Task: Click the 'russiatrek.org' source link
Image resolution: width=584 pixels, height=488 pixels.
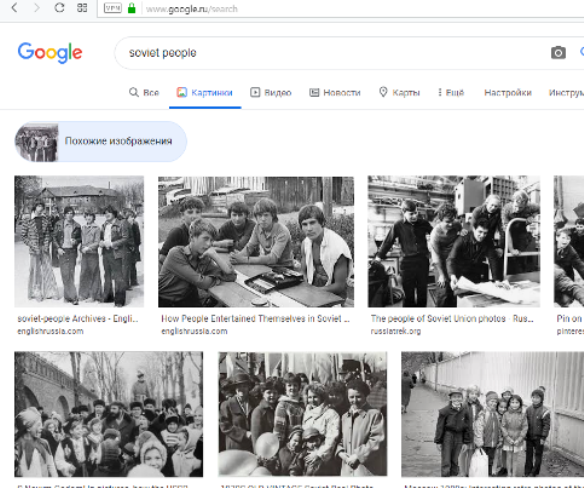Action: pos(396,331)
